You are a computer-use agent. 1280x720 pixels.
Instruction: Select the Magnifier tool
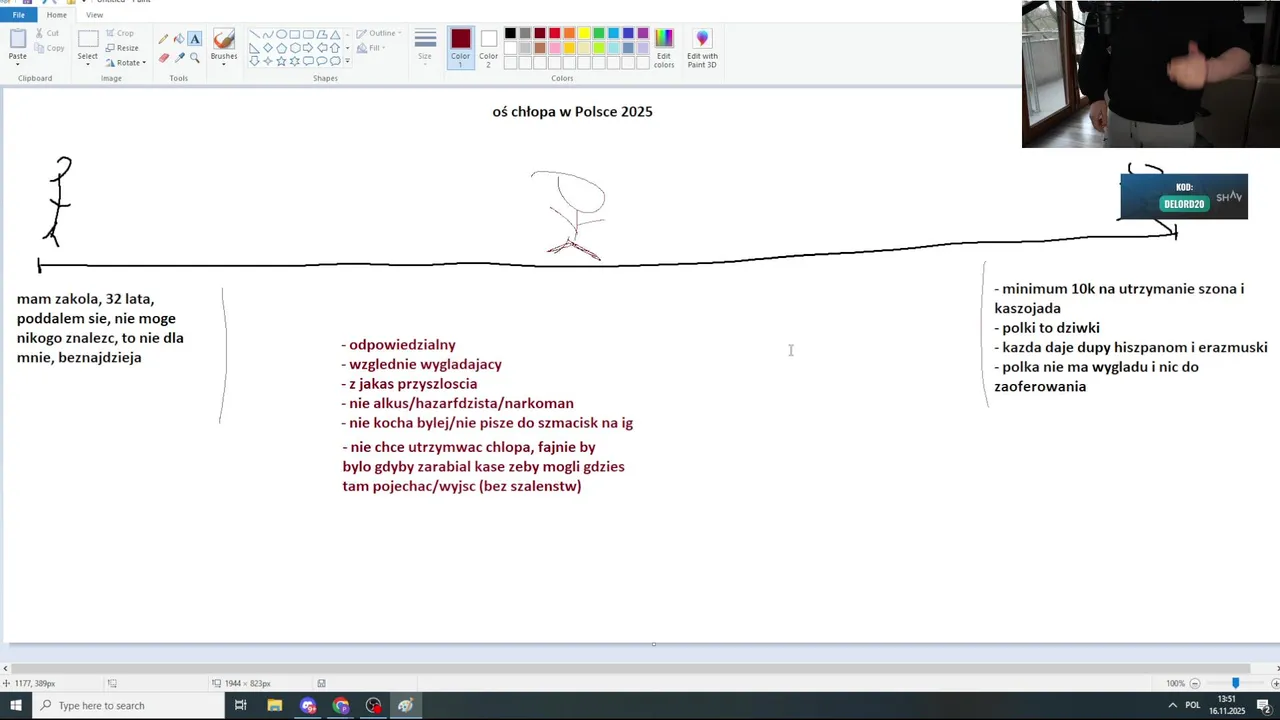click(x=195, y=57)
